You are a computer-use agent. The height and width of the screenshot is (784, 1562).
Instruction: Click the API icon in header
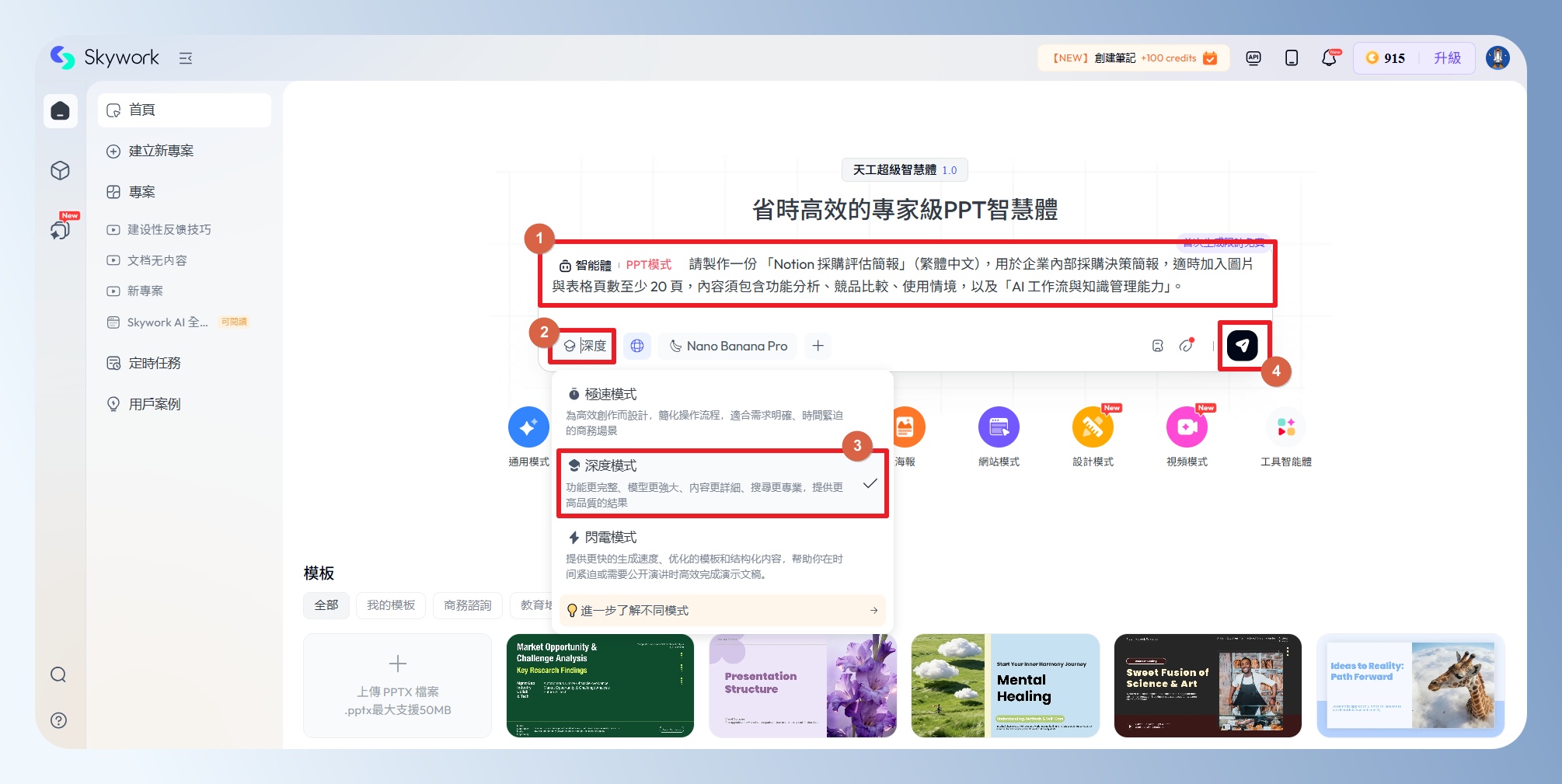click(1253, 58)
